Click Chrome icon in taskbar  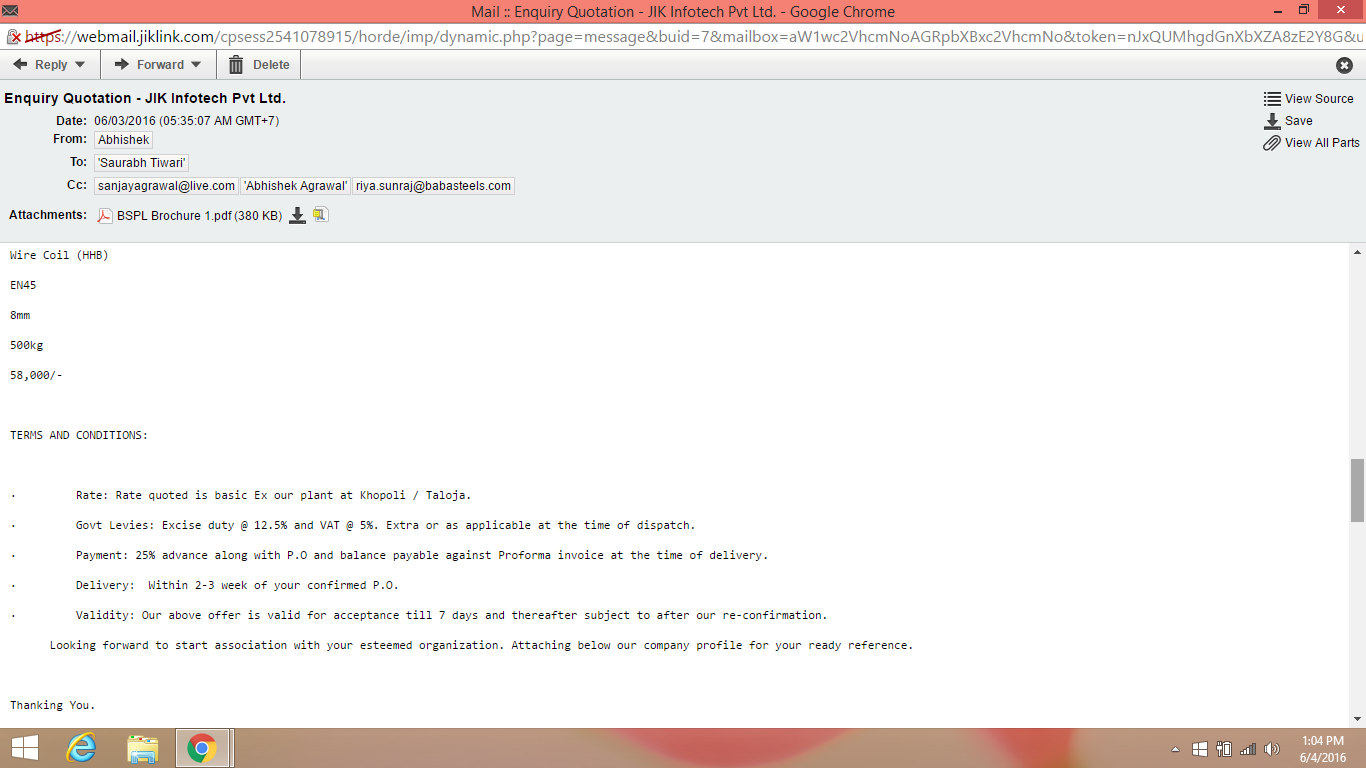click(203, 748)
